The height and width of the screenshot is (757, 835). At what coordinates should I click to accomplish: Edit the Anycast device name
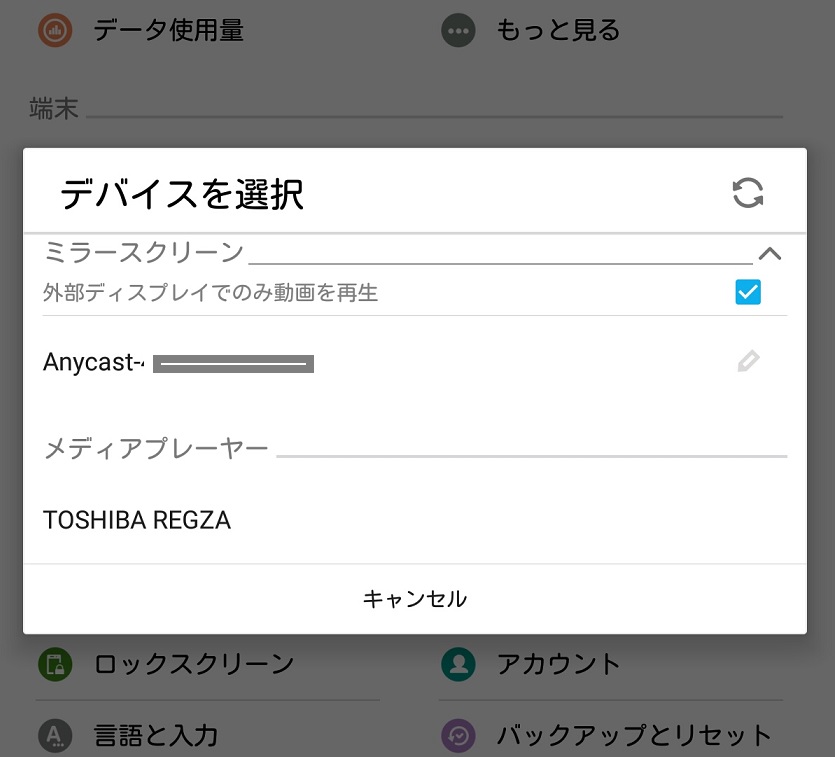748,361
